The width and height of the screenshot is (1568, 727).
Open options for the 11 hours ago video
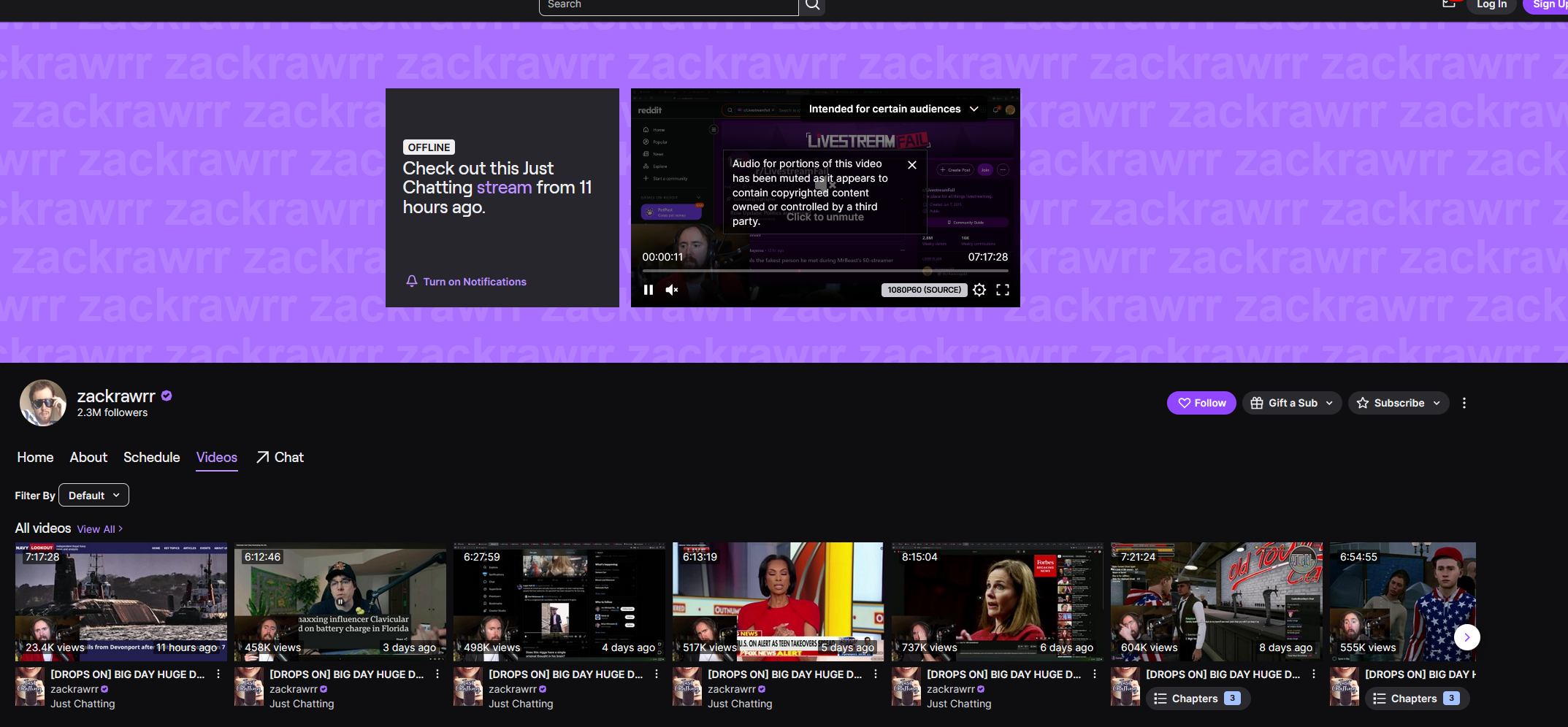[218, 674]
